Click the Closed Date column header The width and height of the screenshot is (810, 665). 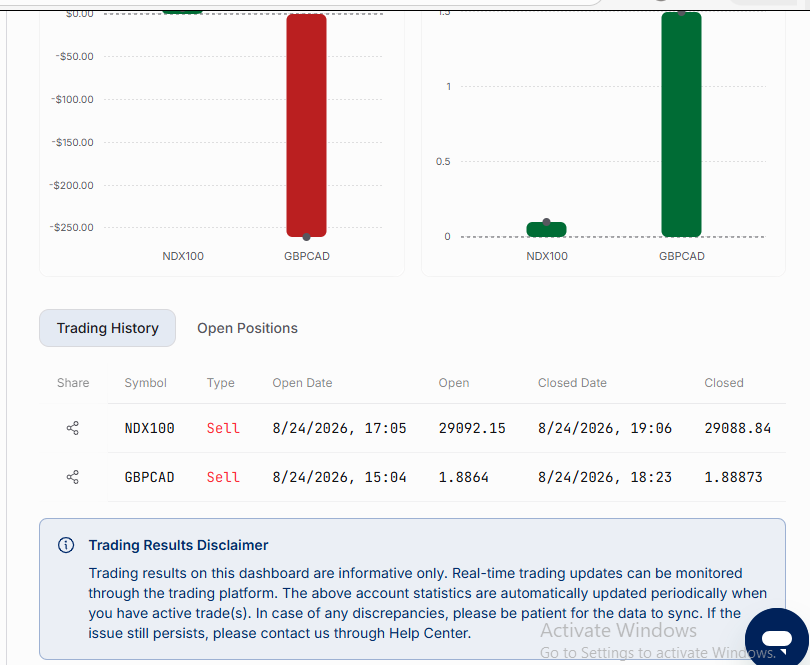pyautogui.click(x=572, y=383)
